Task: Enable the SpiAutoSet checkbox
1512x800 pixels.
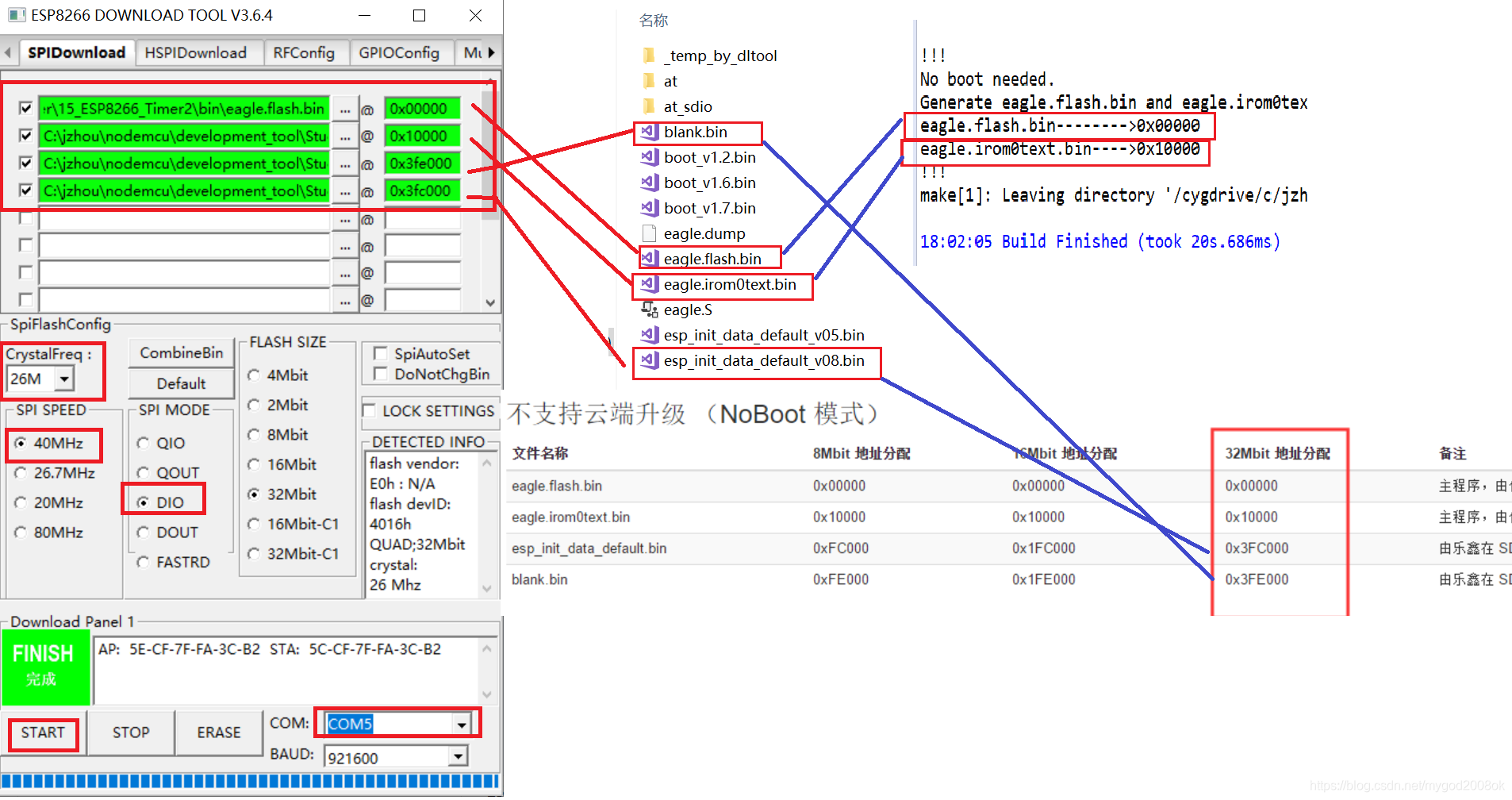Action: pyautogui.click(x=380, y=353)
